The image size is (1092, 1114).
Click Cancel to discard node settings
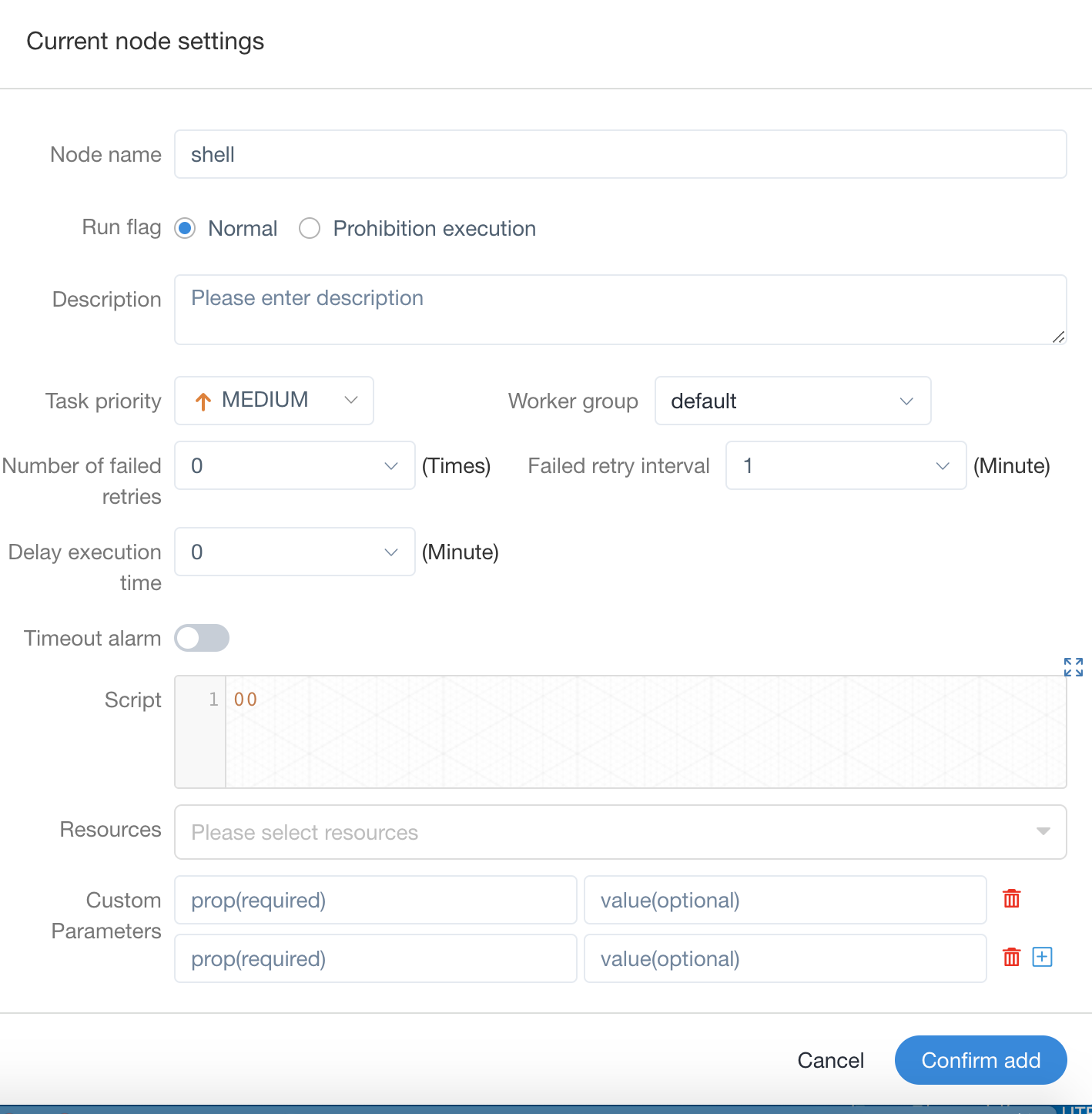point(830,1061)
